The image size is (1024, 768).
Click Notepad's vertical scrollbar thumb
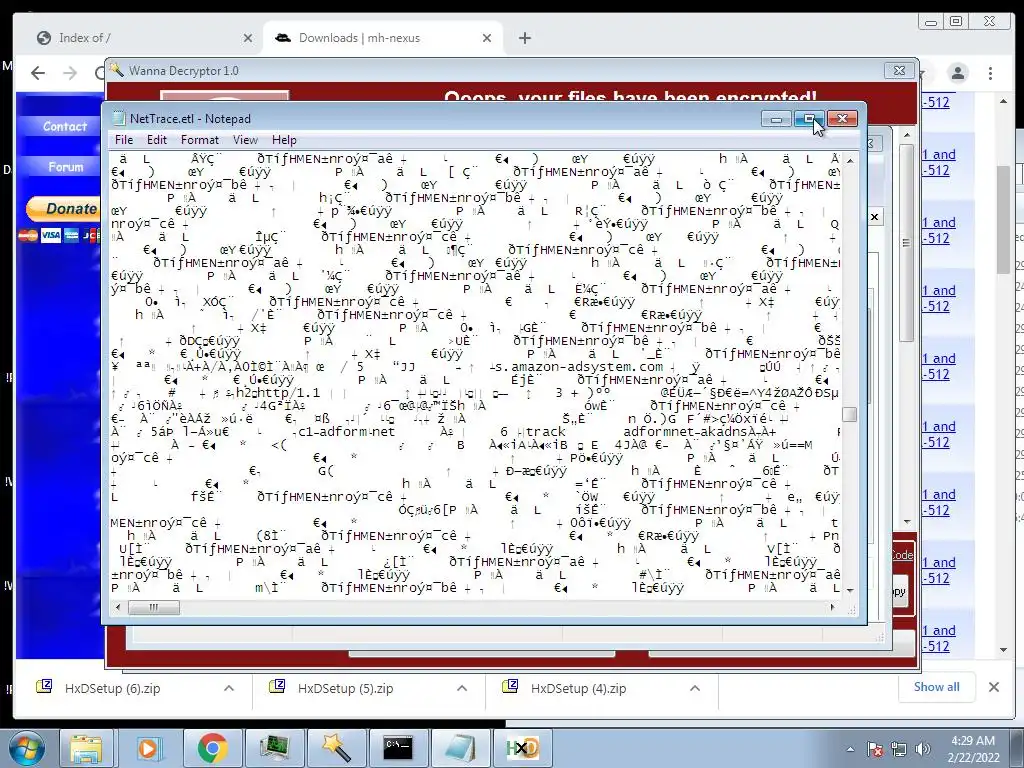[850, 415]
